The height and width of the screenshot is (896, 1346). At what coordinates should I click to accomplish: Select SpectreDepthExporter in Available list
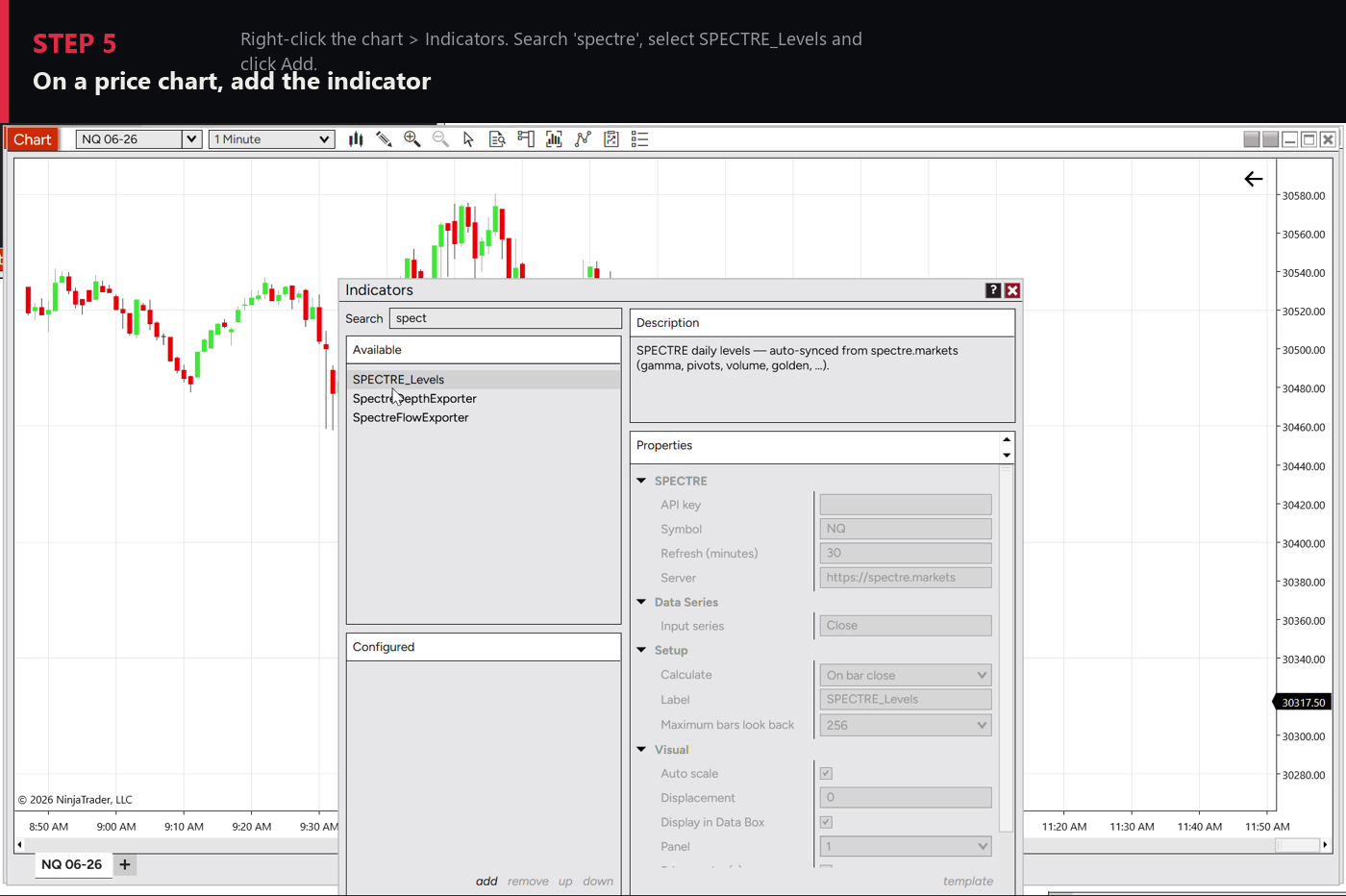pos(484,399)
